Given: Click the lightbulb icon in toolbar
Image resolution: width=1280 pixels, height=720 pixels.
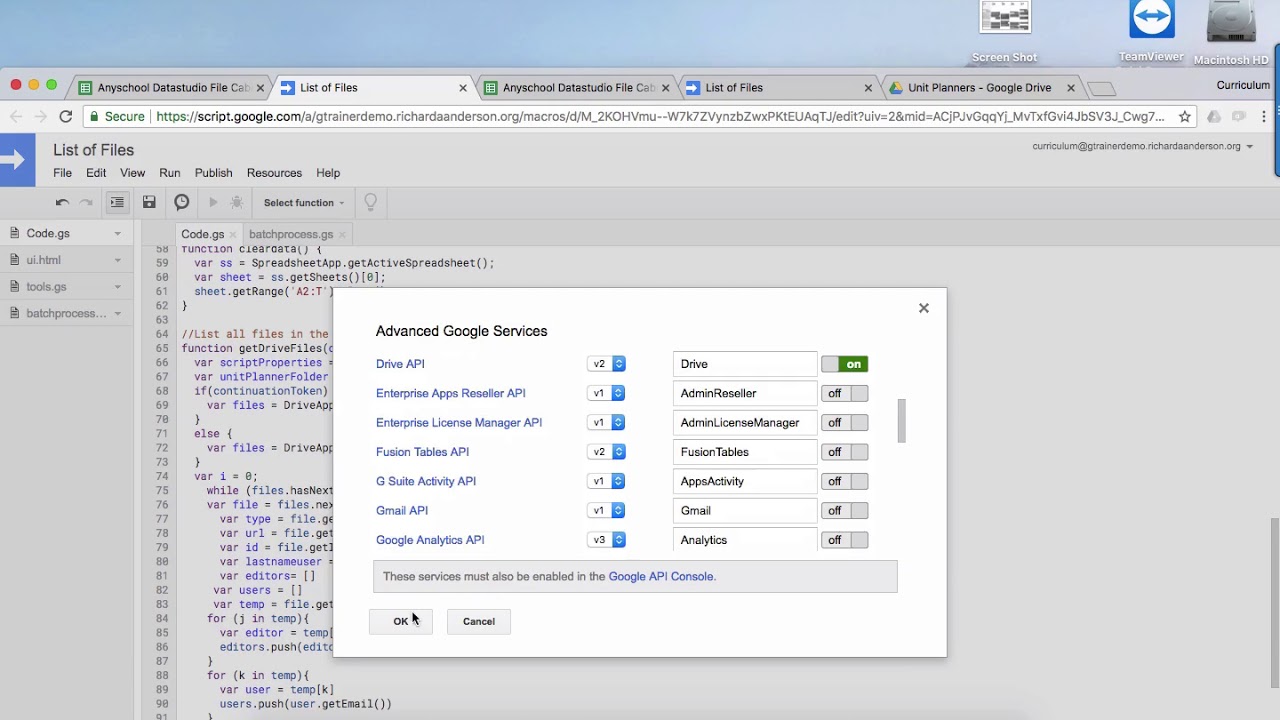Looking at the screenshot, I should click(x=370, y=202).
